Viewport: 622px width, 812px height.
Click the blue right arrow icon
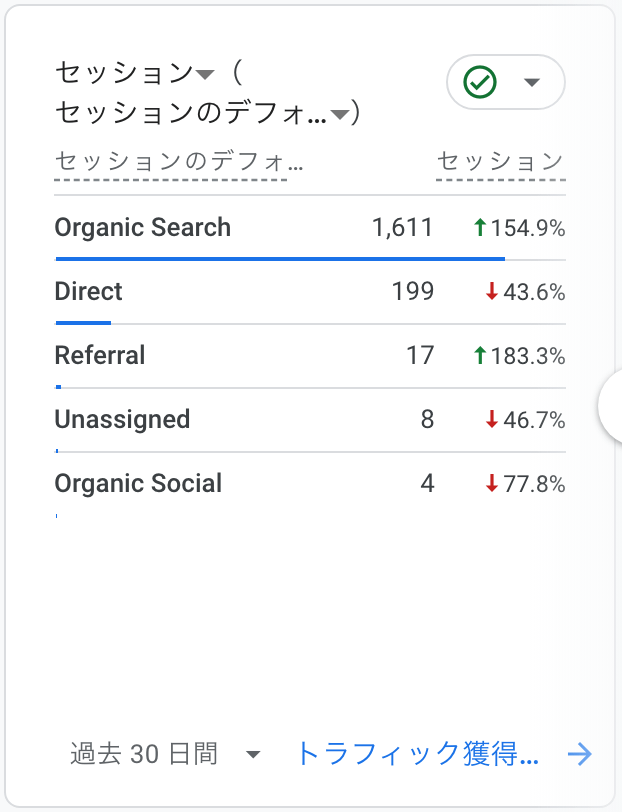tap(580, 753)
